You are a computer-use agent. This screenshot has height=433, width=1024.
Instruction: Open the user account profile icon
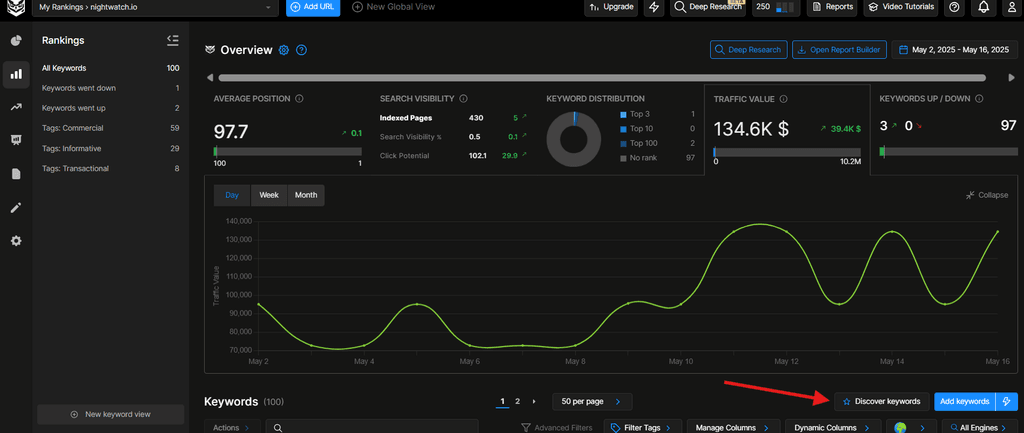click(x=1012, y=7)
